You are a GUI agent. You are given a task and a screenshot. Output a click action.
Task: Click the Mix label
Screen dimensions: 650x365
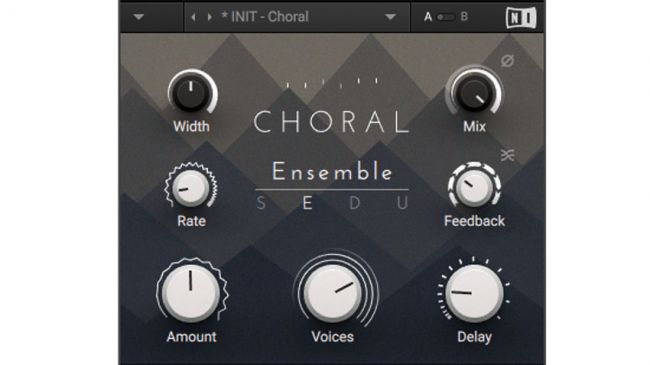[474, 127]
